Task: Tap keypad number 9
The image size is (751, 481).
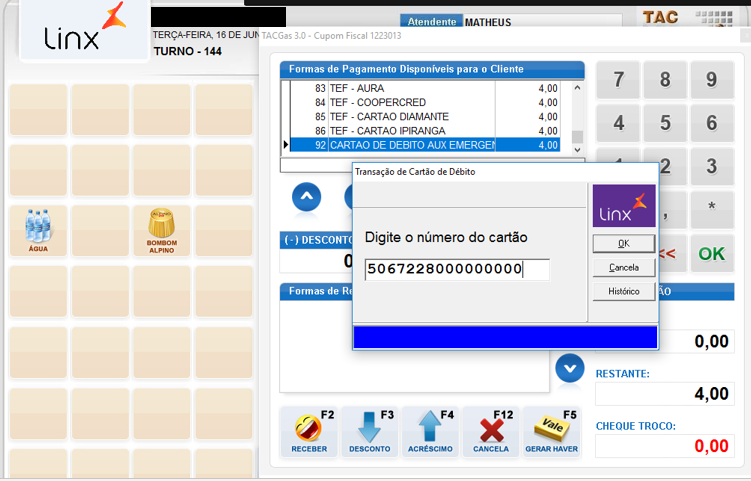Action: (x=712, y=80)
